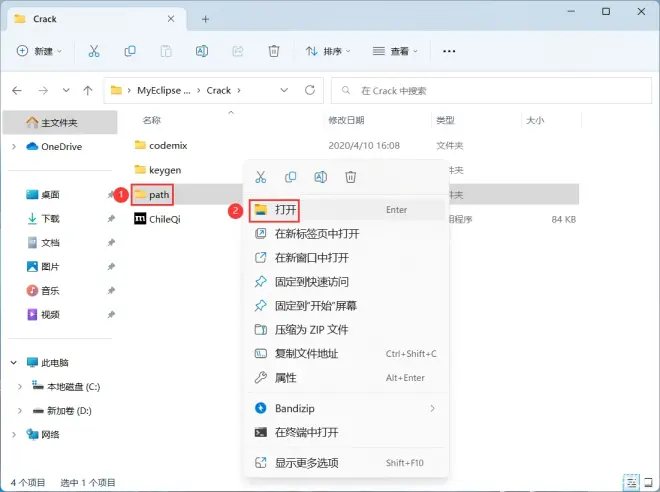Image resolution: width=660 pixels, height=492 pixels.
Task: Select the path folder
Action: (x=152, y=194)
